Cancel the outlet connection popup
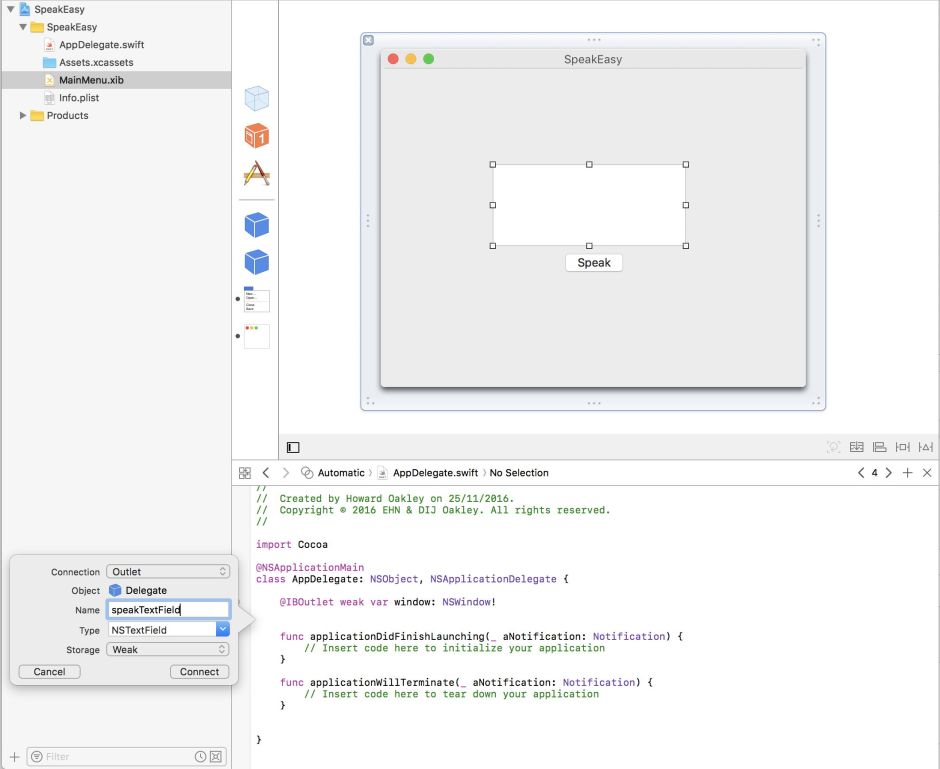Image resolution: width=940 pixels, height=769 pixels. (48, 671)
